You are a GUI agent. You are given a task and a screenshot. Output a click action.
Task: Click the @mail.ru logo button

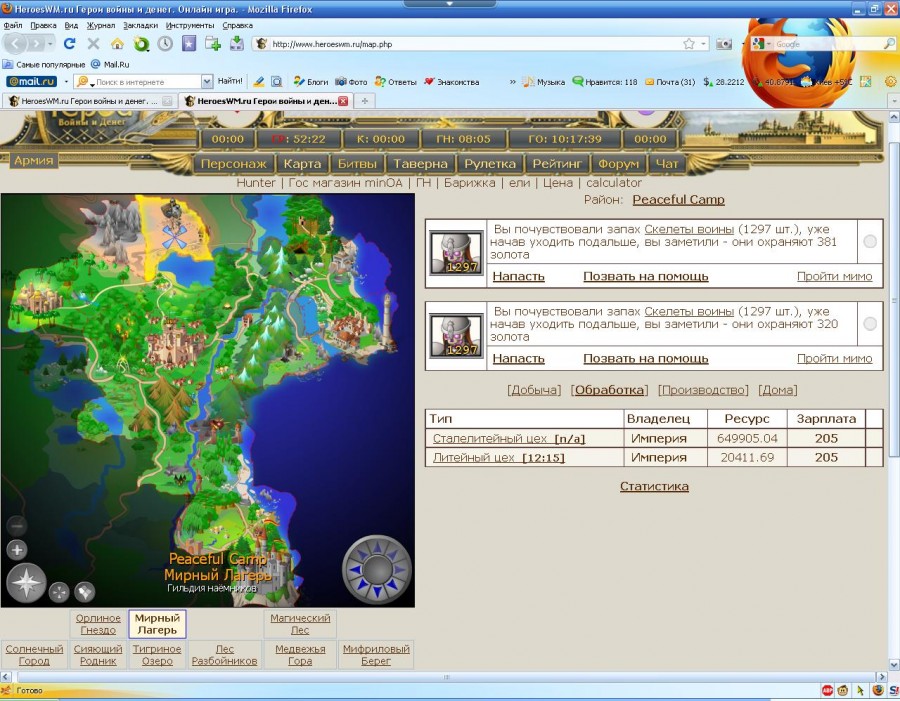pyautogui.click(x=32, y=82)
